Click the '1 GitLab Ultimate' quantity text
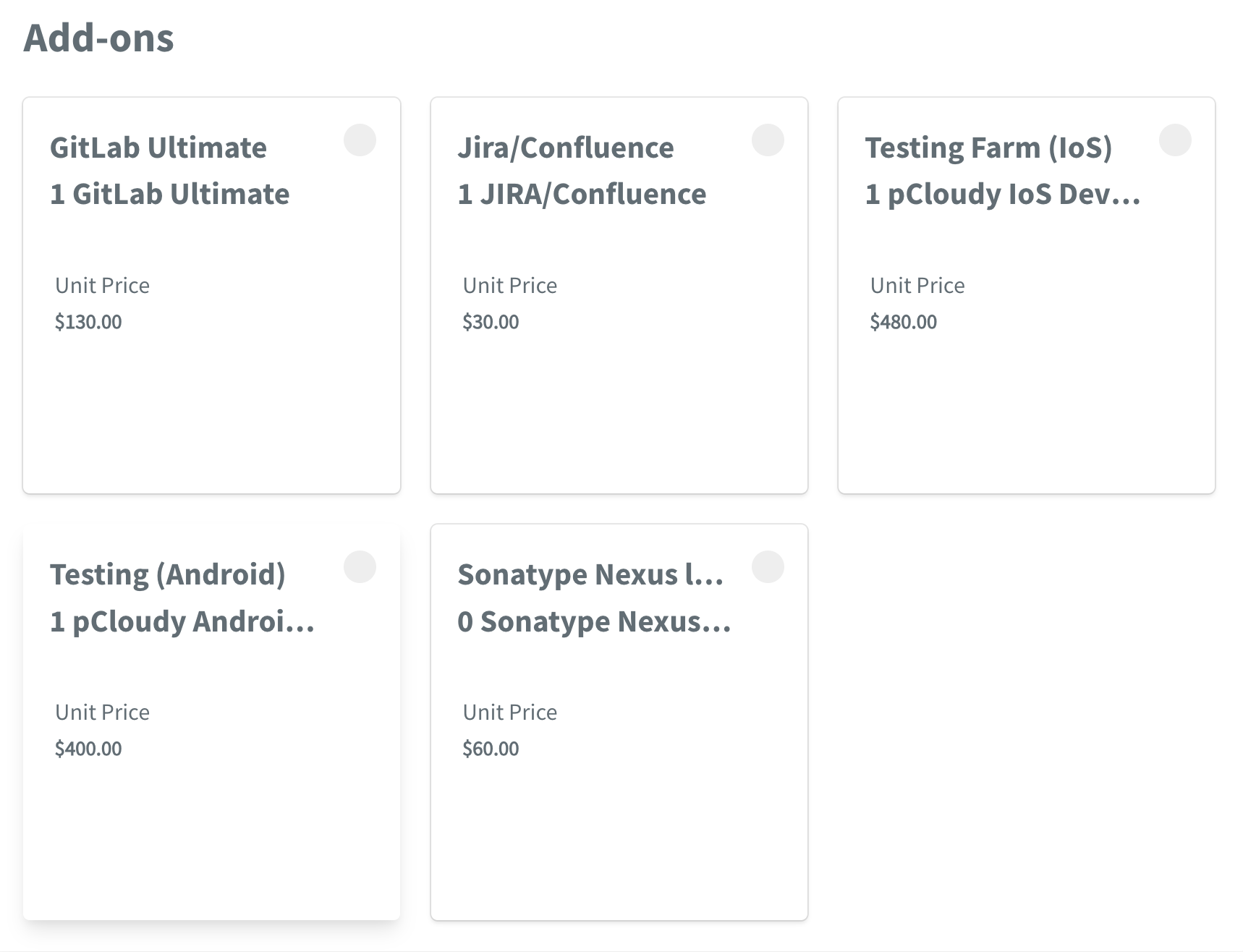1243x952 pixels. [x=170, y=194]
